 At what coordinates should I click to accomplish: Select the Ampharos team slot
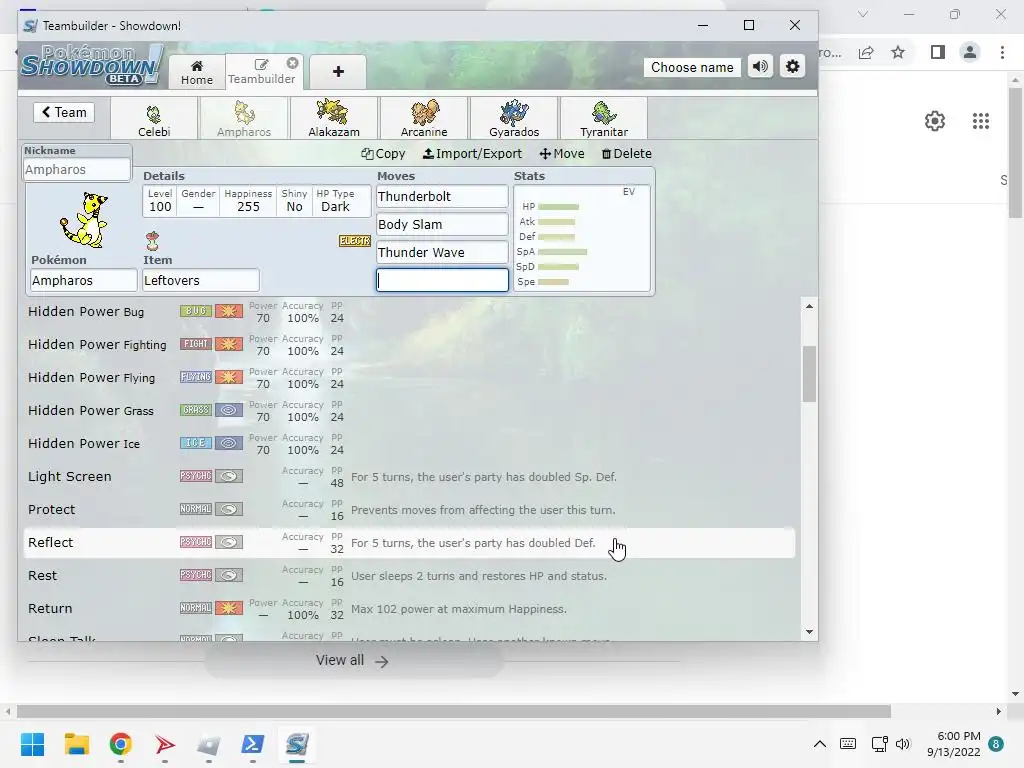[x=244, y=118]
